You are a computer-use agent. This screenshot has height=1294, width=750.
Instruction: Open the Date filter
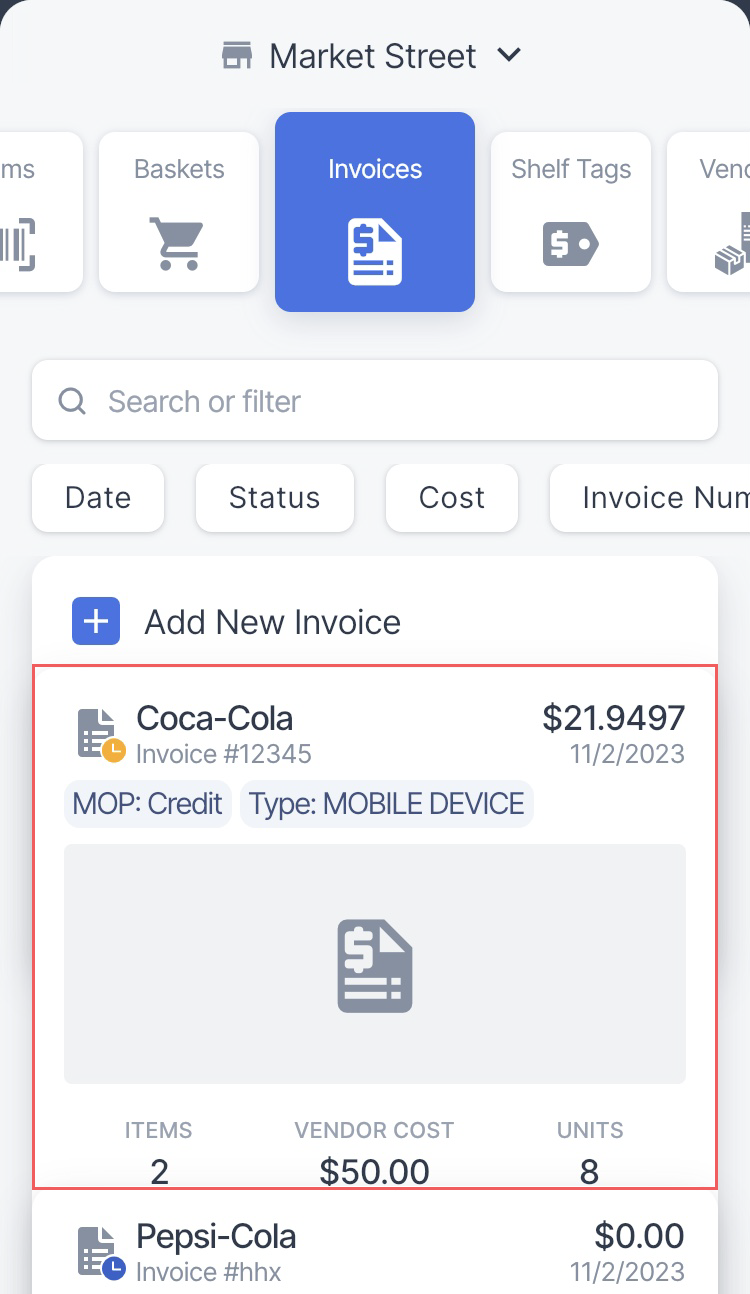tap(98, 498)
